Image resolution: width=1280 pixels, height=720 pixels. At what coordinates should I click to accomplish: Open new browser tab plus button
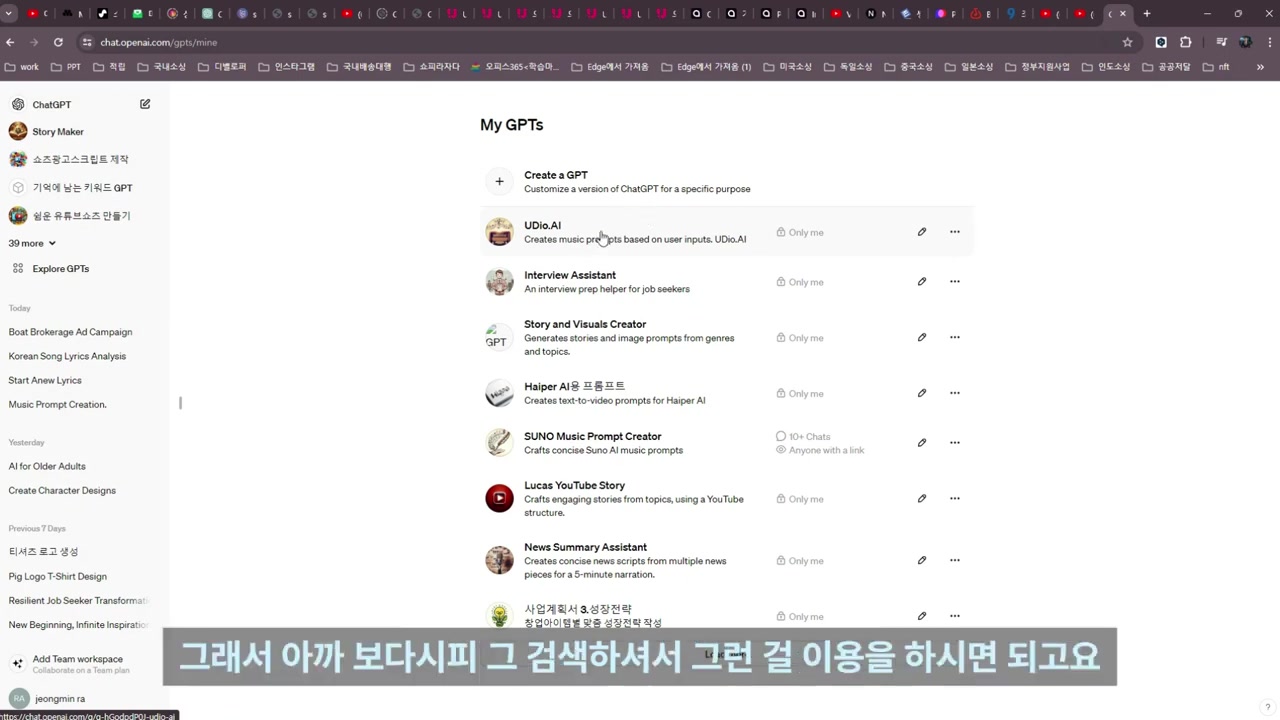tap(1146, 14)
